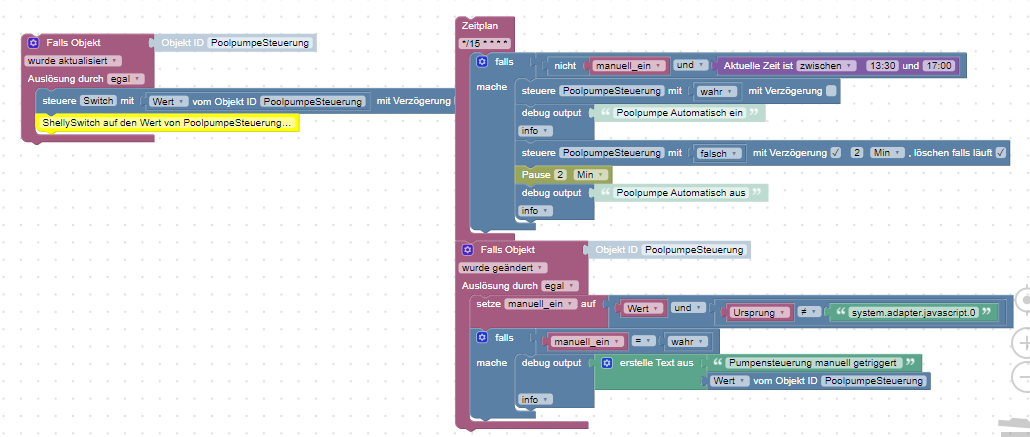
Task: Click the workspace zoom-in plus control
Action: (x=1023, y=342)
